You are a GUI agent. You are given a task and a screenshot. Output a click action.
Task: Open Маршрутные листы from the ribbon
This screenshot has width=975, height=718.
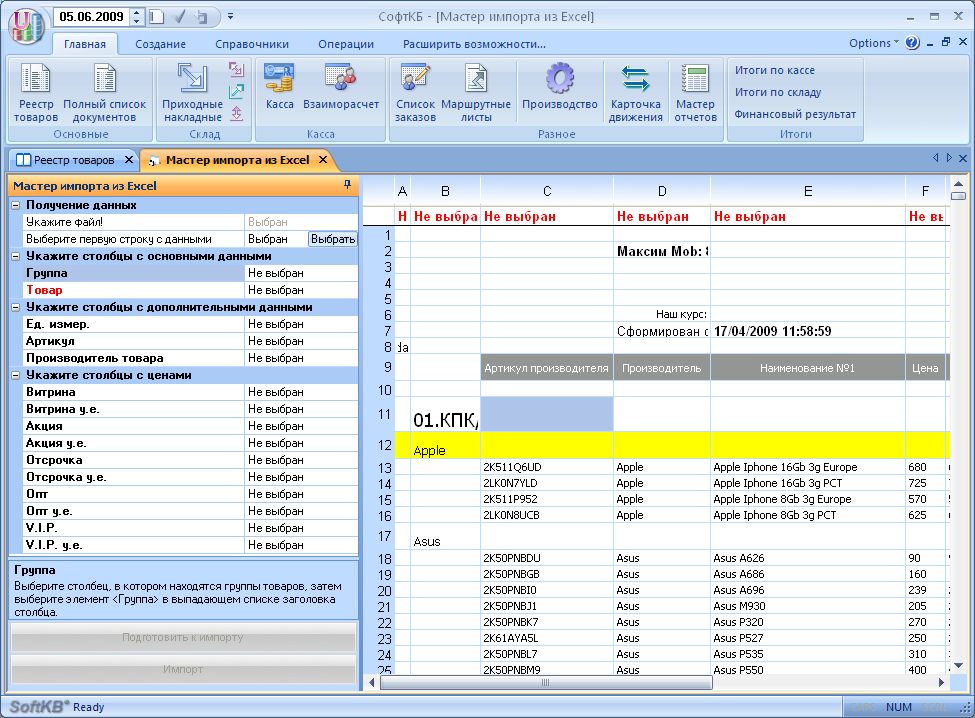pyautogui.click(x=476, y=93)
